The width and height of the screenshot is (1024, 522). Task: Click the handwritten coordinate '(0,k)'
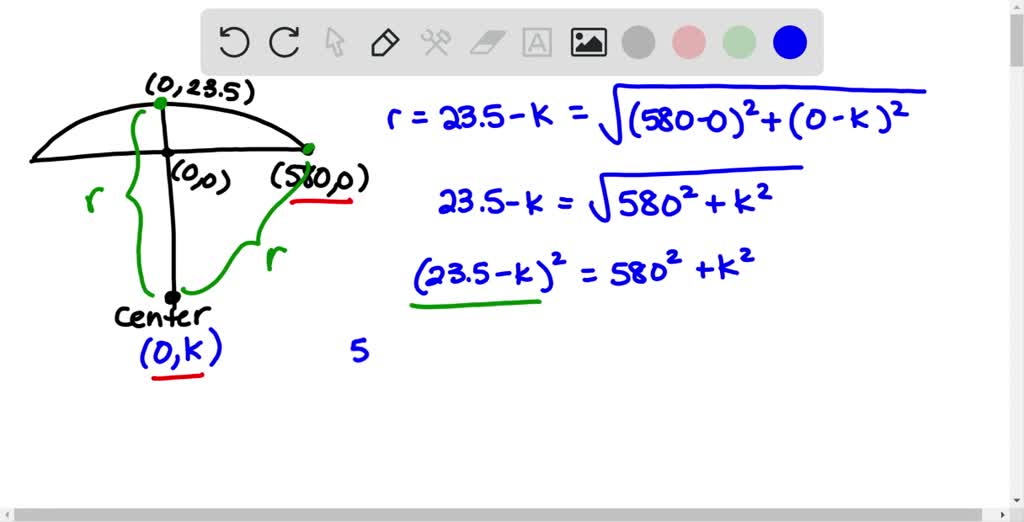click(x=181, y=351)
